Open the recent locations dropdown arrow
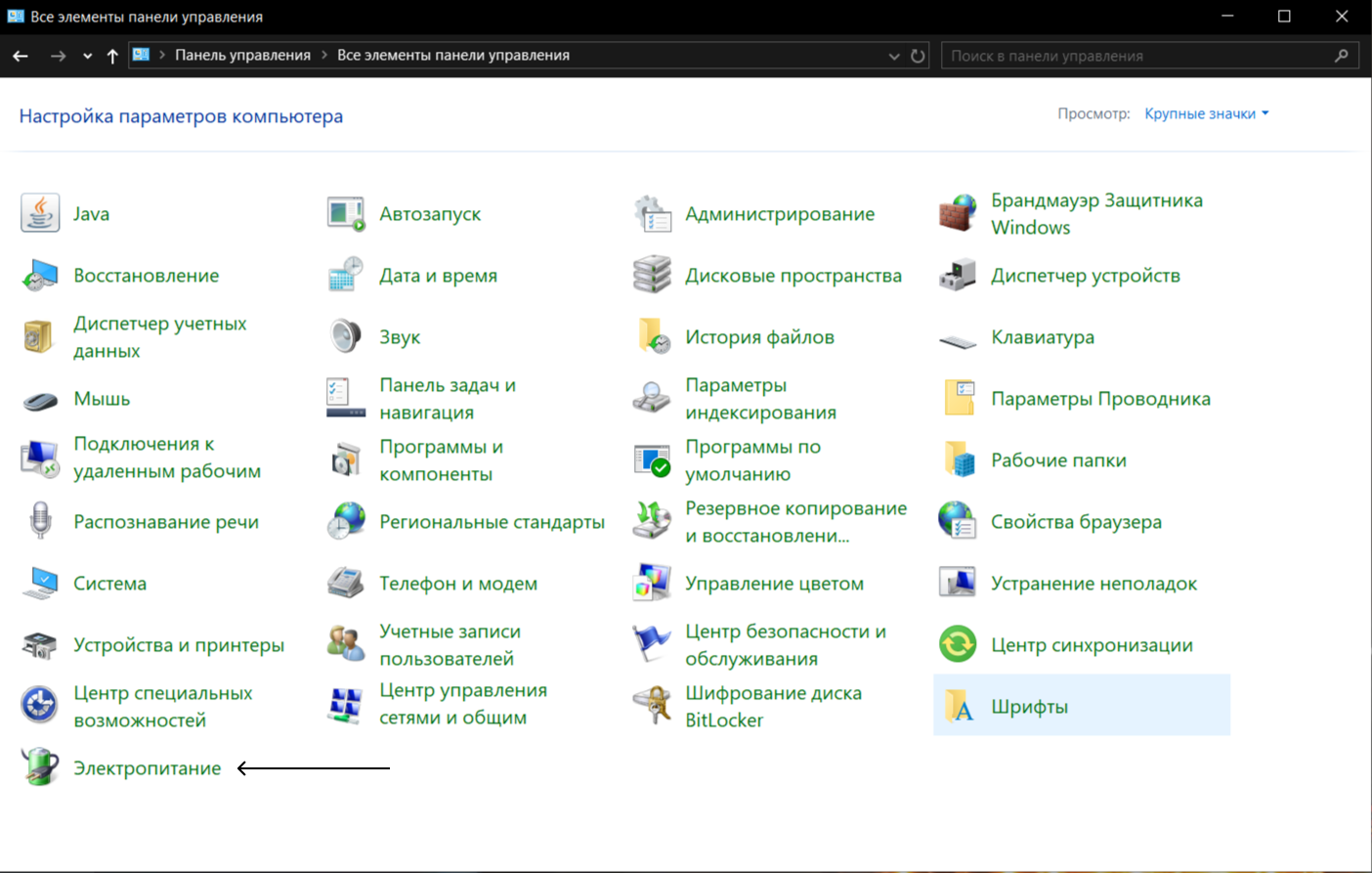The width and height of the screenshot is (1372, 873). pos(88,56)
